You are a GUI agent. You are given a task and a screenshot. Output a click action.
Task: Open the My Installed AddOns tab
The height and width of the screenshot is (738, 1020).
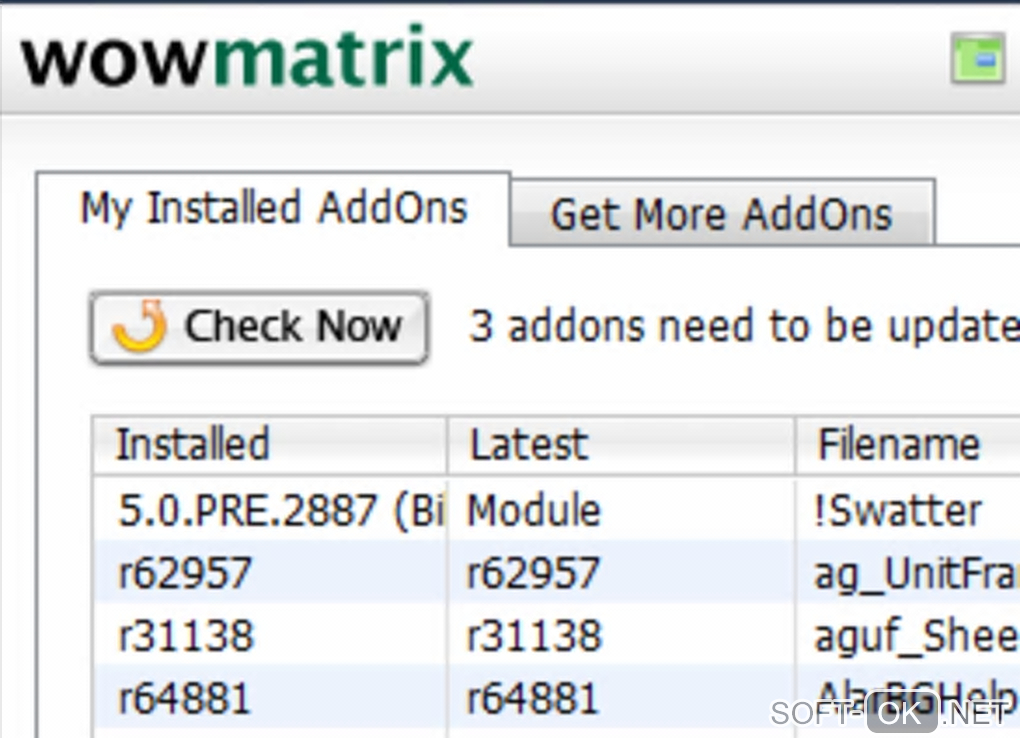(x=273, y=208)
